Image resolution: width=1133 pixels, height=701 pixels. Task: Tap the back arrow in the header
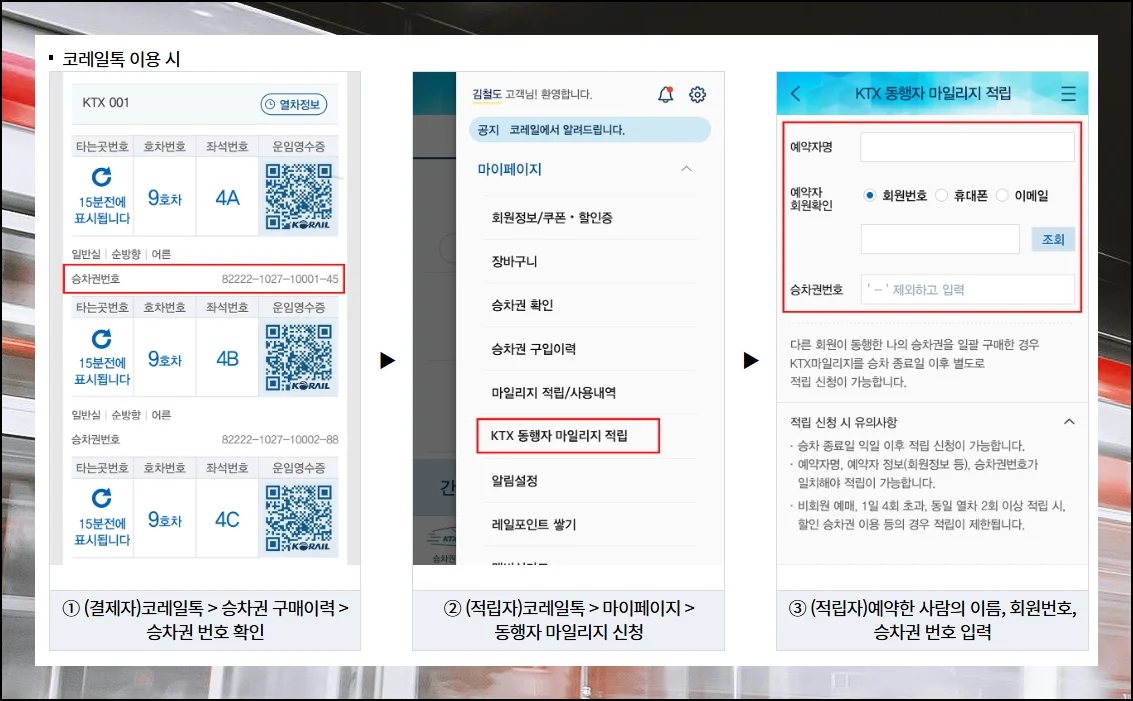tap(796, 94)
